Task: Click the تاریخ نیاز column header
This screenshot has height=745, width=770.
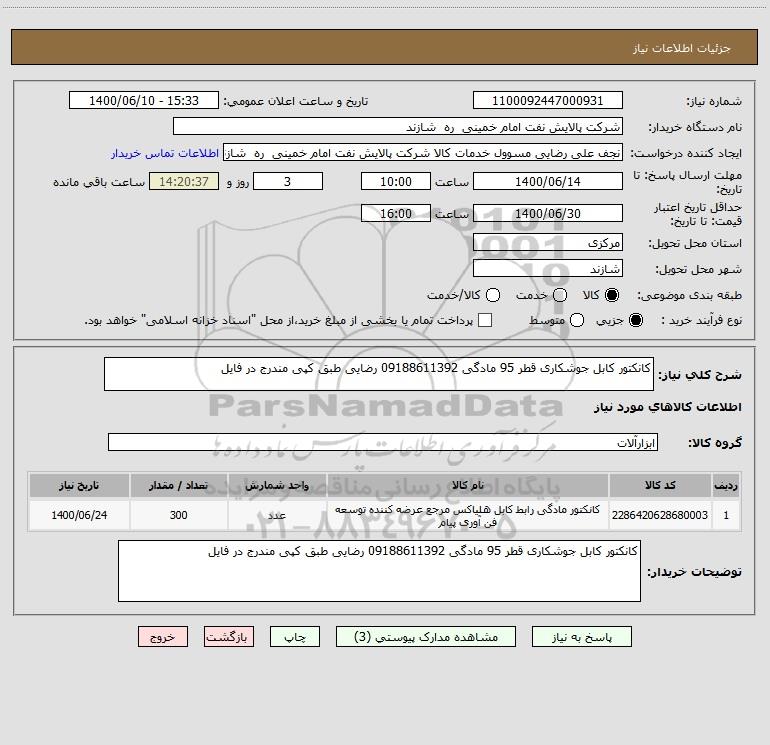Action: click(x=79, y=485)
